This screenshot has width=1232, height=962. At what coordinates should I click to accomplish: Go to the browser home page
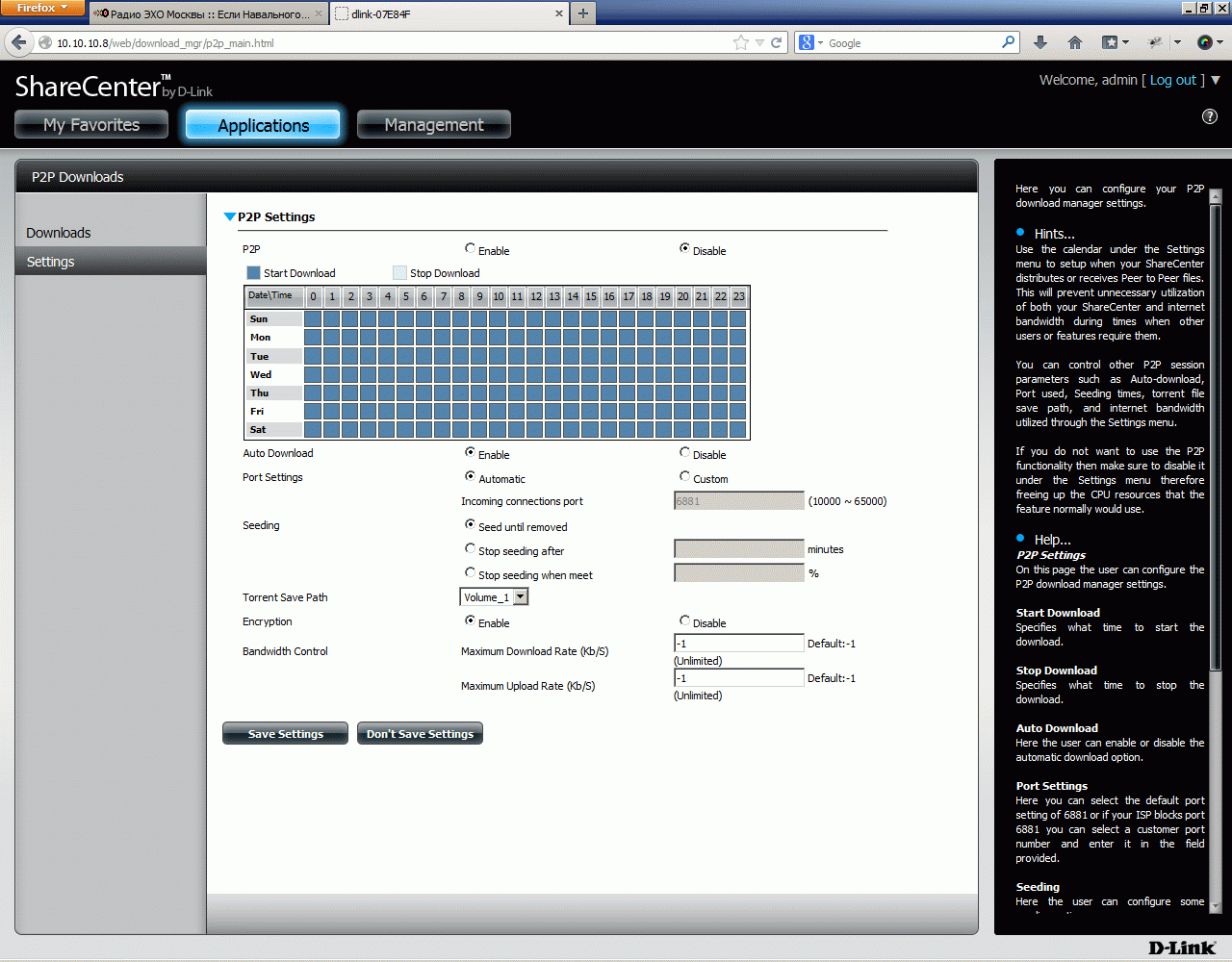[1075, 42]
